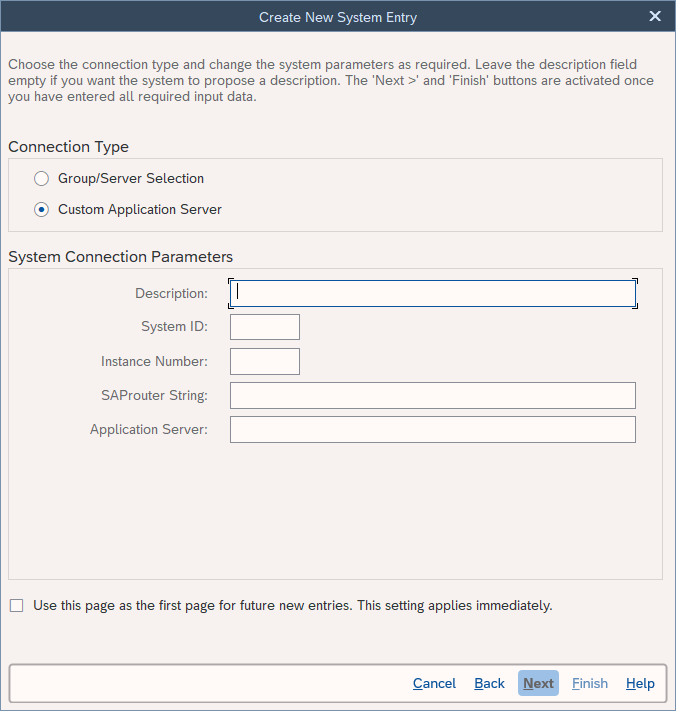Click the Instance Number field

[x=265, y=361]
